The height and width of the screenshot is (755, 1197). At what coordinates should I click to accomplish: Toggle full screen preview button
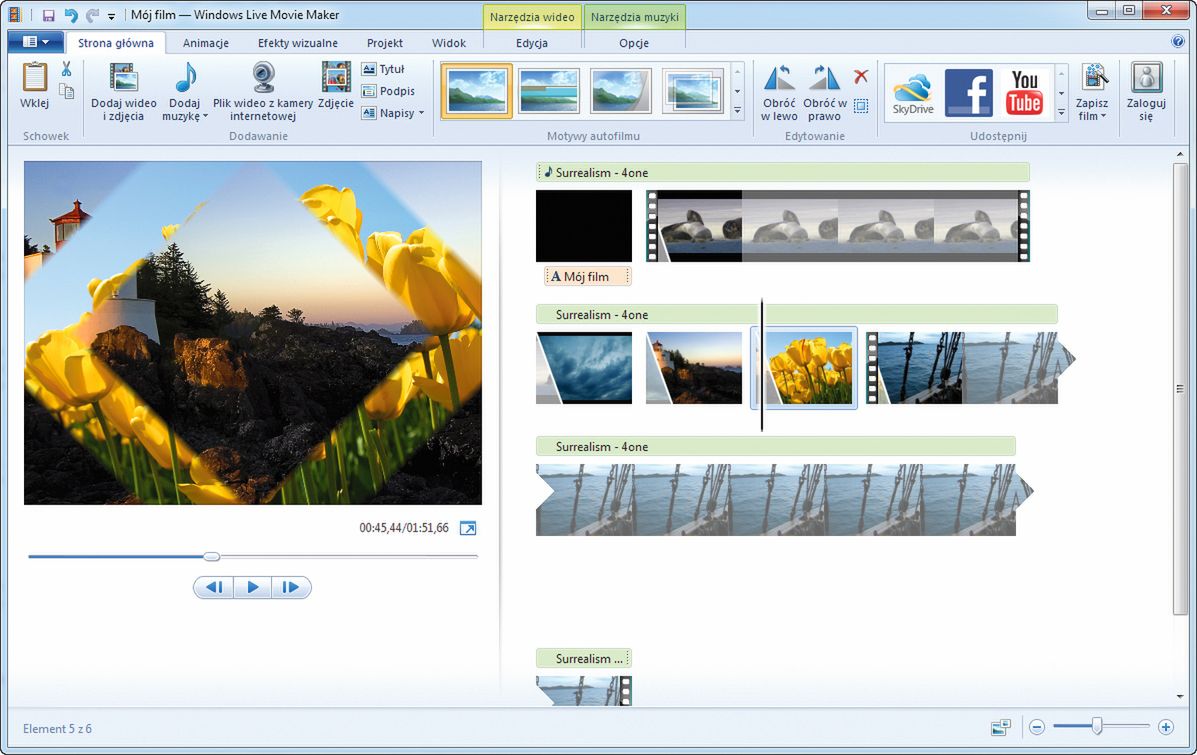click(x=468, y=528)
